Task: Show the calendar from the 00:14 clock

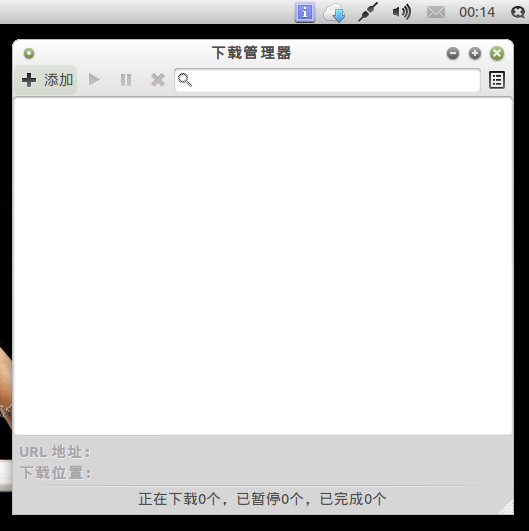Action: [477, 12]
